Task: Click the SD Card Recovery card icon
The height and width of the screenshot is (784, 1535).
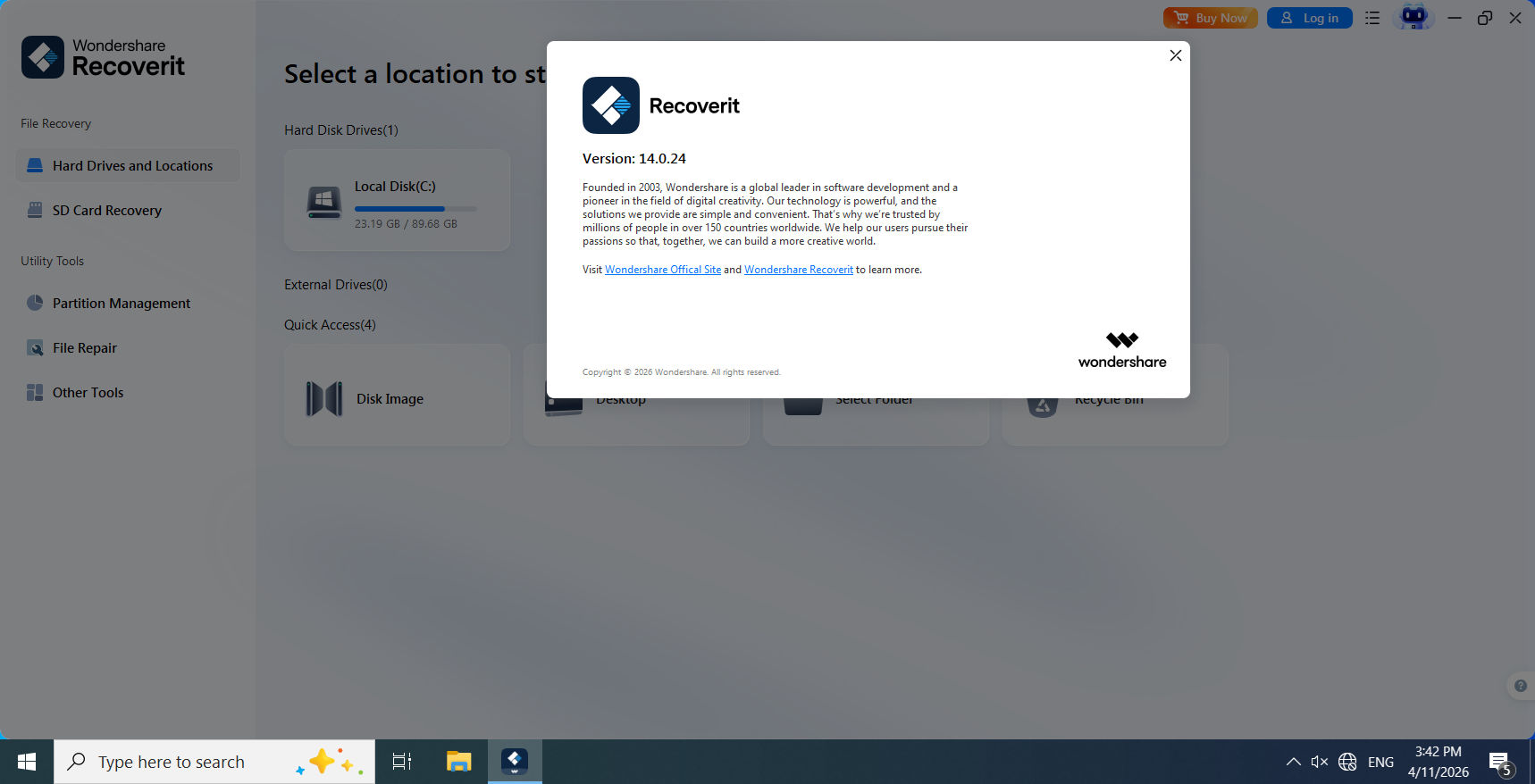Action: tap(35, 210)
